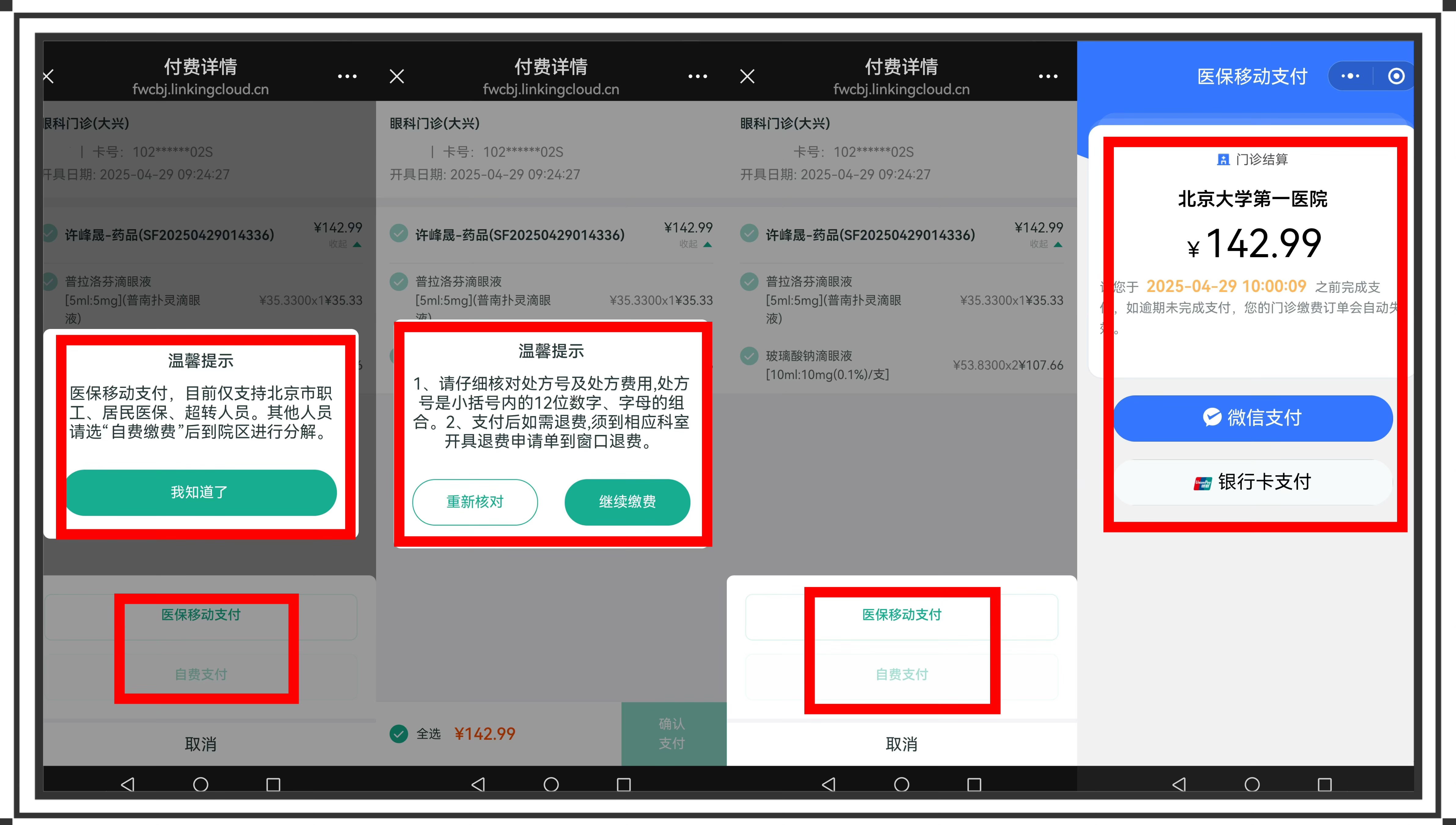Toggle order checkbox for 许峰晟-药品 in second panel
Screen dimensions: 1456x825
pos(399,233)
